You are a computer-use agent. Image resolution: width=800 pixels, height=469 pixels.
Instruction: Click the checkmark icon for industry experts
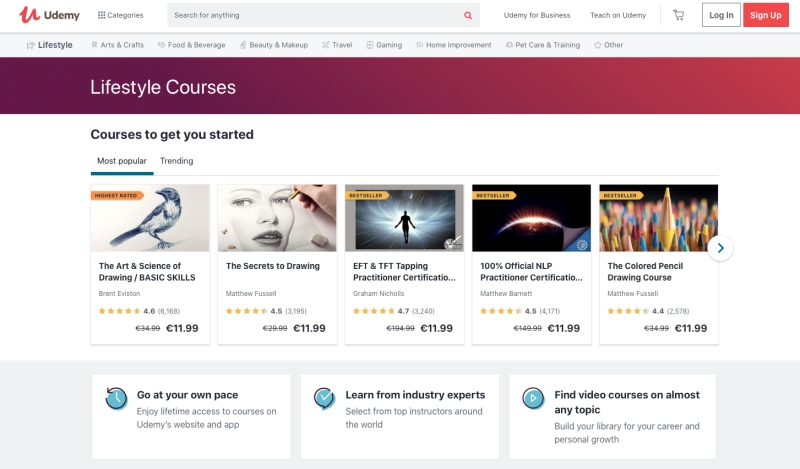324,399
